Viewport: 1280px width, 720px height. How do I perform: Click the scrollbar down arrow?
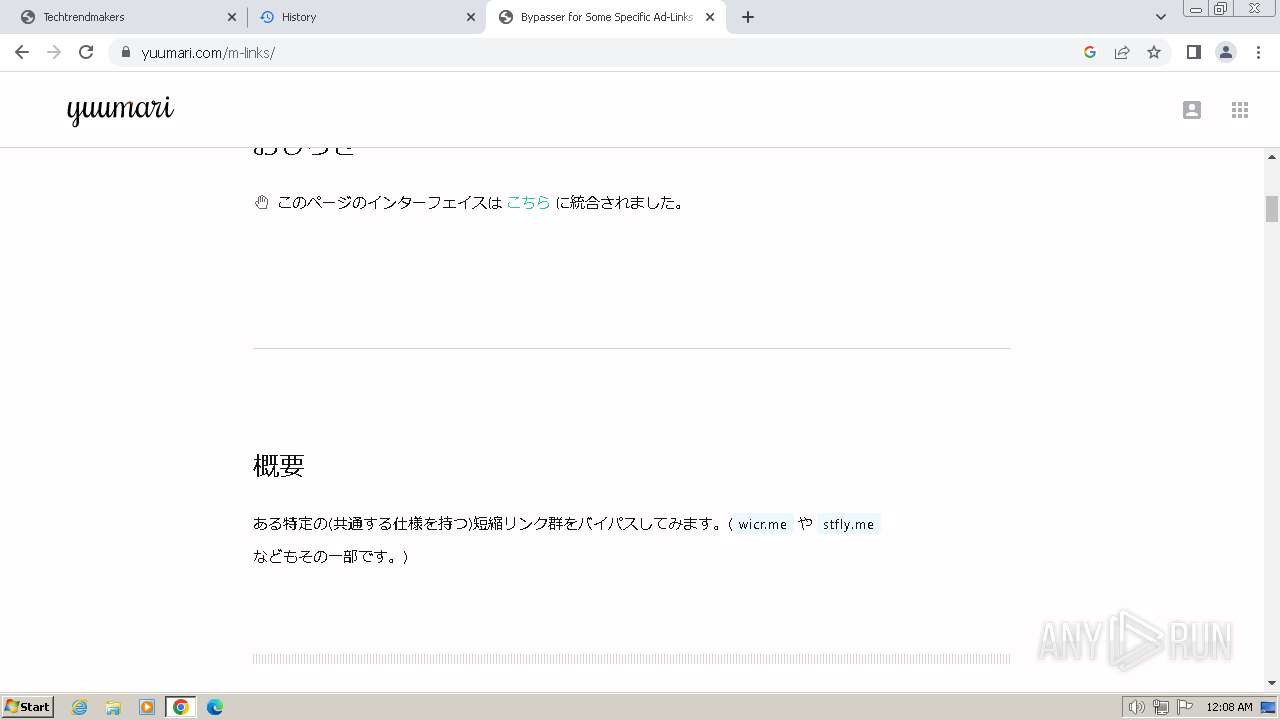click(1272, 683)
